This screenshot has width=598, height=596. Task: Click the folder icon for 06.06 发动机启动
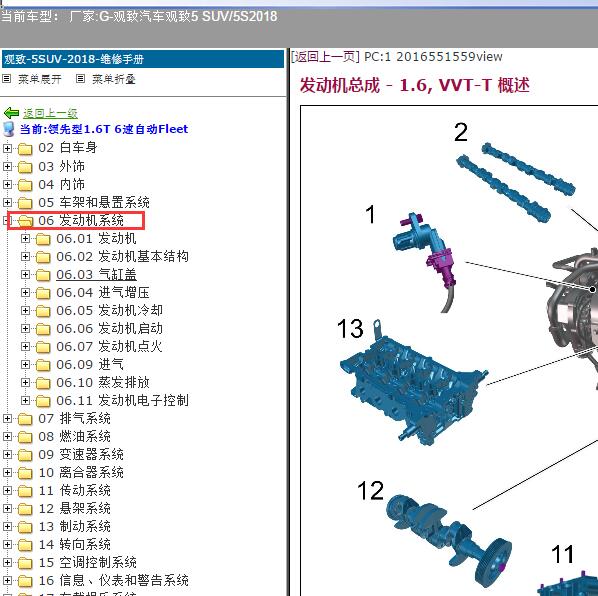(43, 329)
